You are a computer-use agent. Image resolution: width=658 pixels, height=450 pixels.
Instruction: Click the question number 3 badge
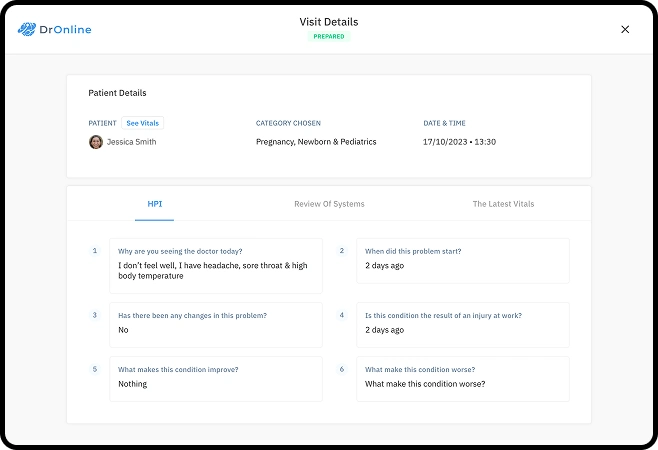click(95, 315)
